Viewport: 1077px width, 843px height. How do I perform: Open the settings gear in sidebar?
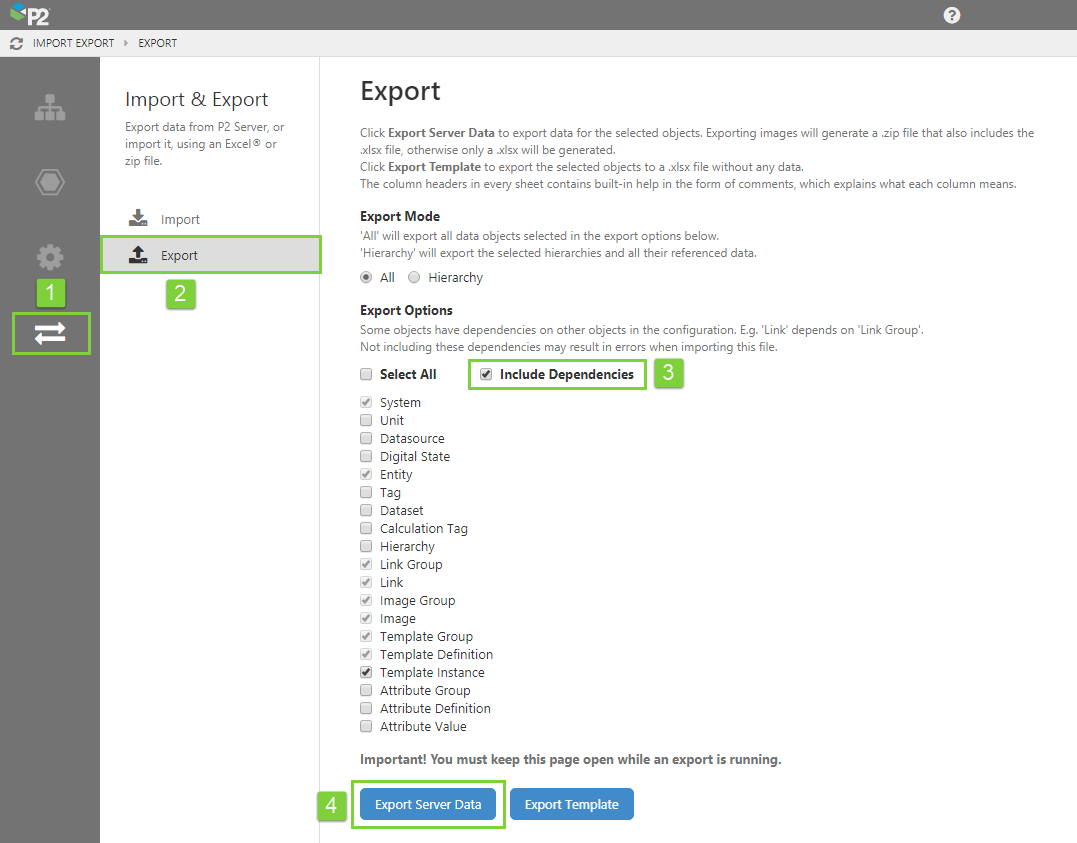pos(50,257)
